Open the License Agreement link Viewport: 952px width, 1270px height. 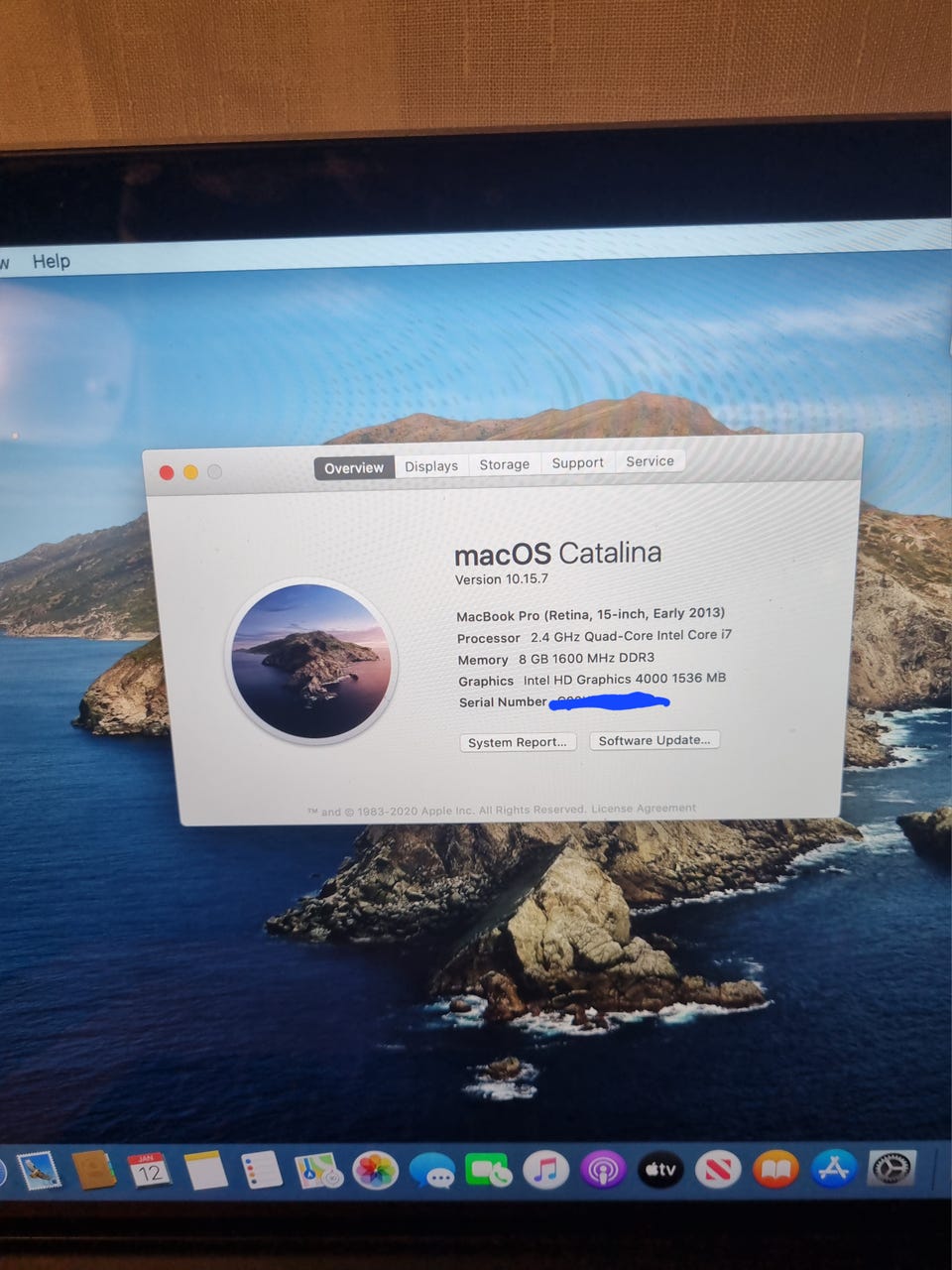pos(644,808)
